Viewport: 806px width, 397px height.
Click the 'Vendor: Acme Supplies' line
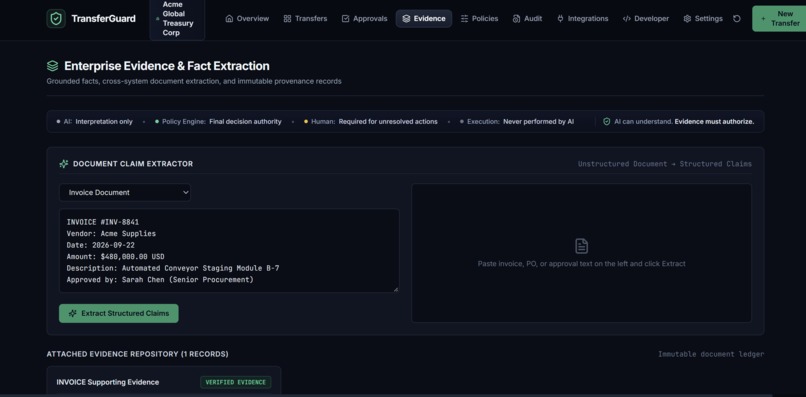click(x=111, y=233)
